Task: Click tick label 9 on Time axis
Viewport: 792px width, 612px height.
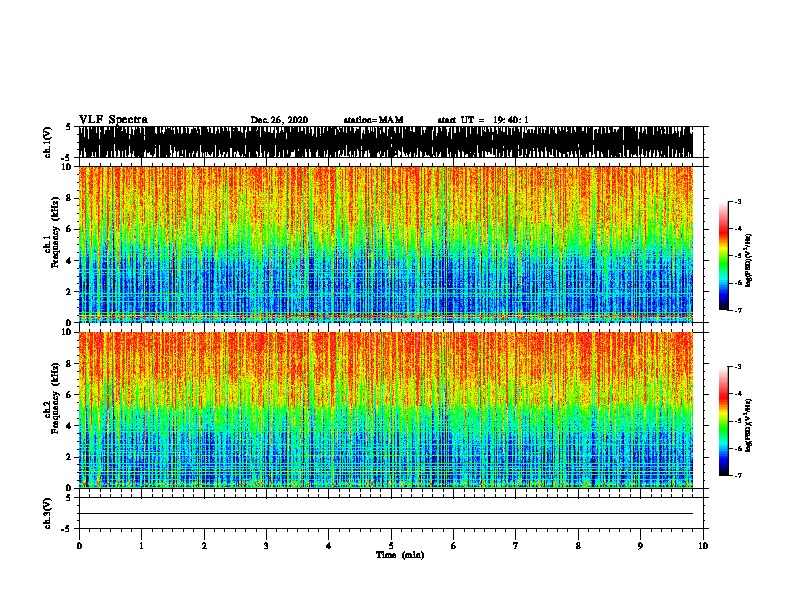Action: pos(640,546)
